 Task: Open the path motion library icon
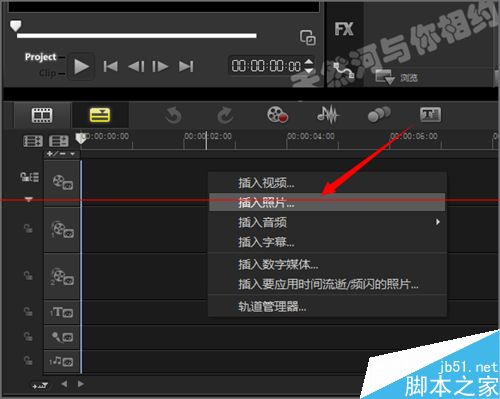pyautogui.click(x=344, y=70)
